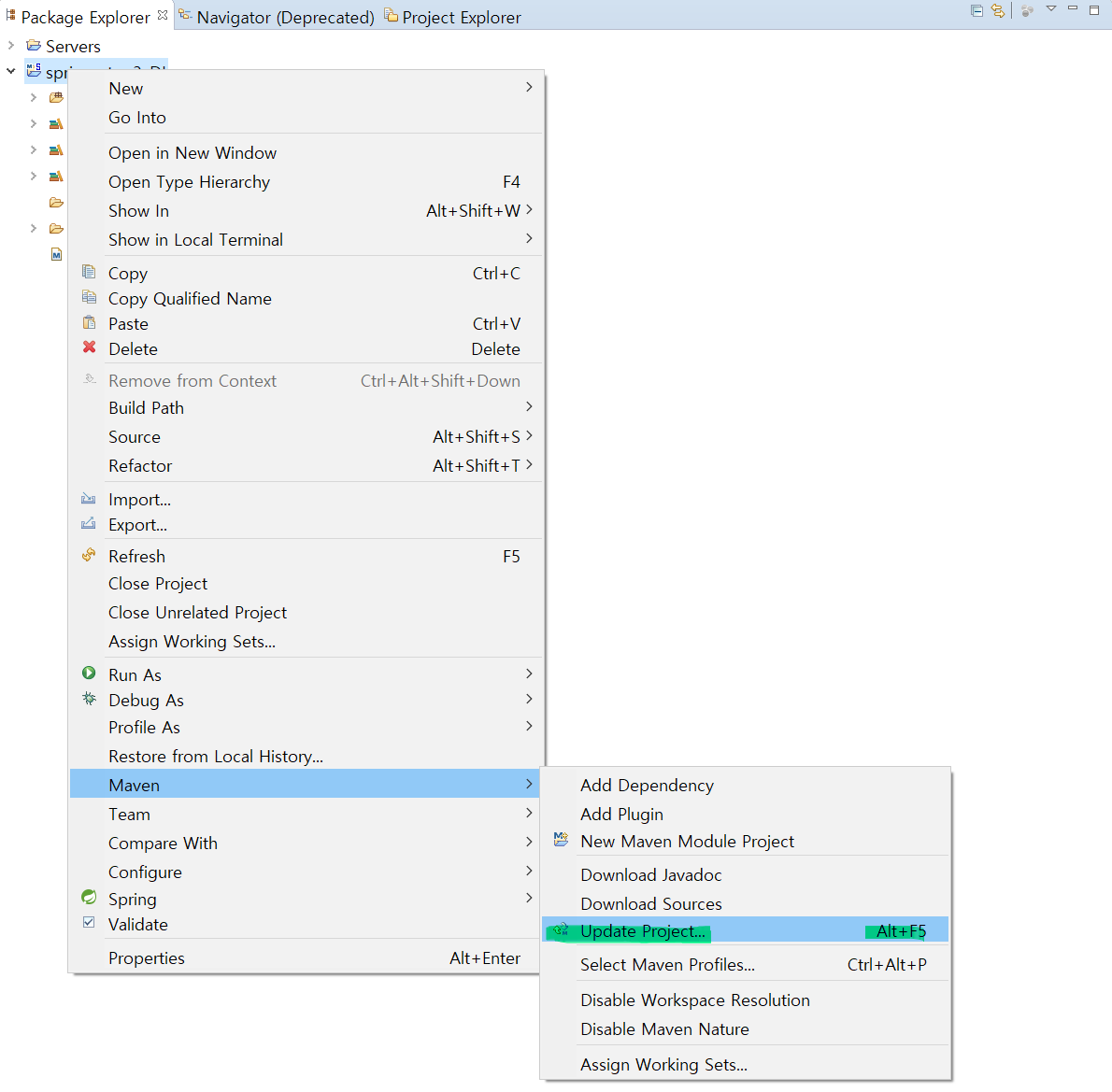Open Show in Local Terminal submenu

[x=306, y=240]
